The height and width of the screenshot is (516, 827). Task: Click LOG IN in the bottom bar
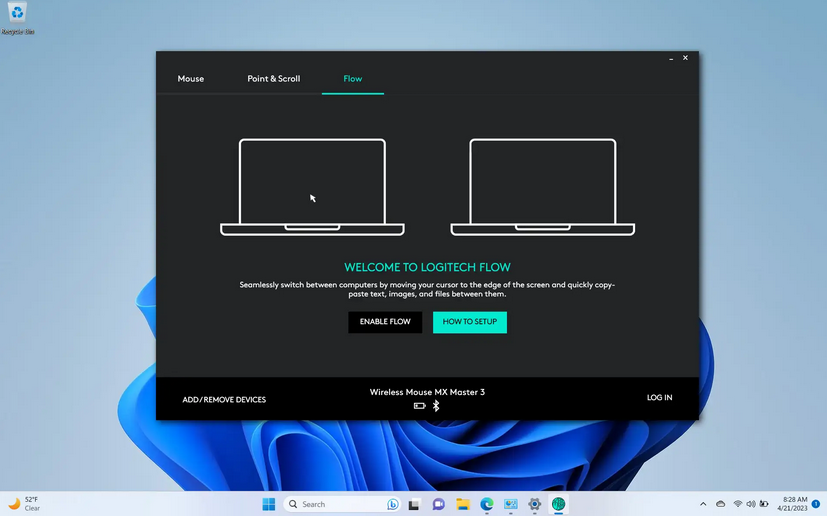coord(659,397)
